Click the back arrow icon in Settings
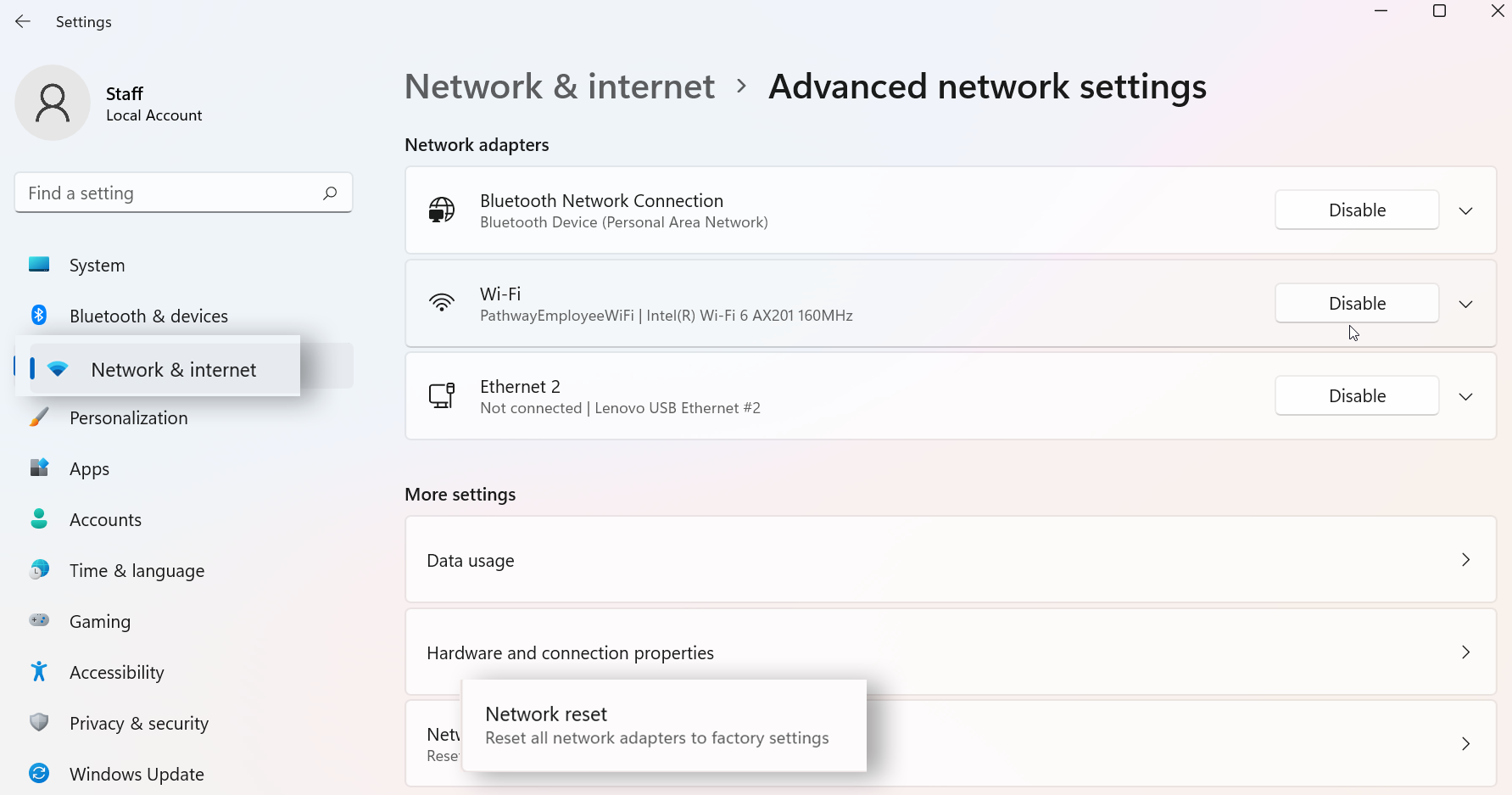The width and height of the screenshot is (1512, 795). click(x=23, y=22)
